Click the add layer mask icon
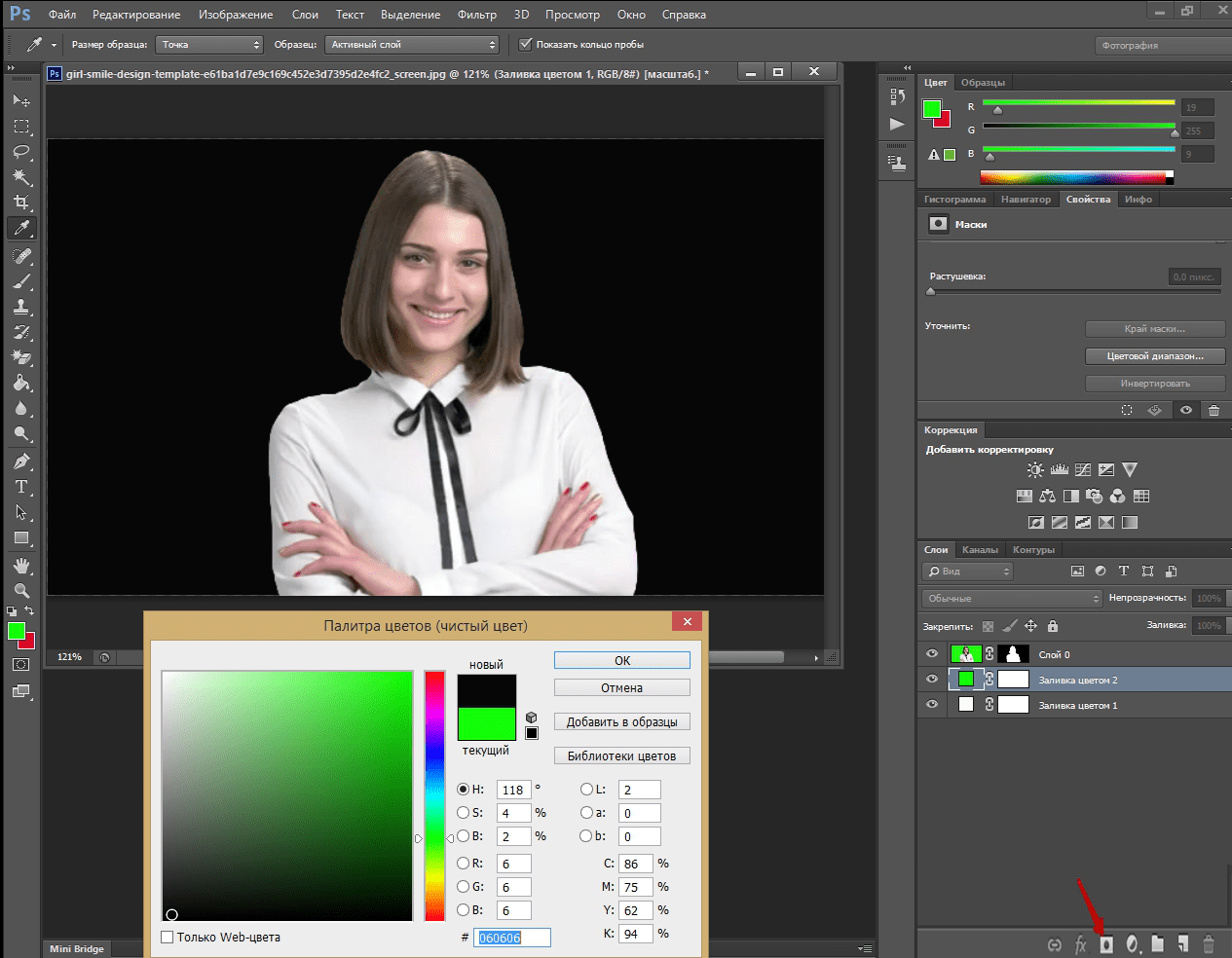This screenshot has height=958, width=1232. [1106, 943]
